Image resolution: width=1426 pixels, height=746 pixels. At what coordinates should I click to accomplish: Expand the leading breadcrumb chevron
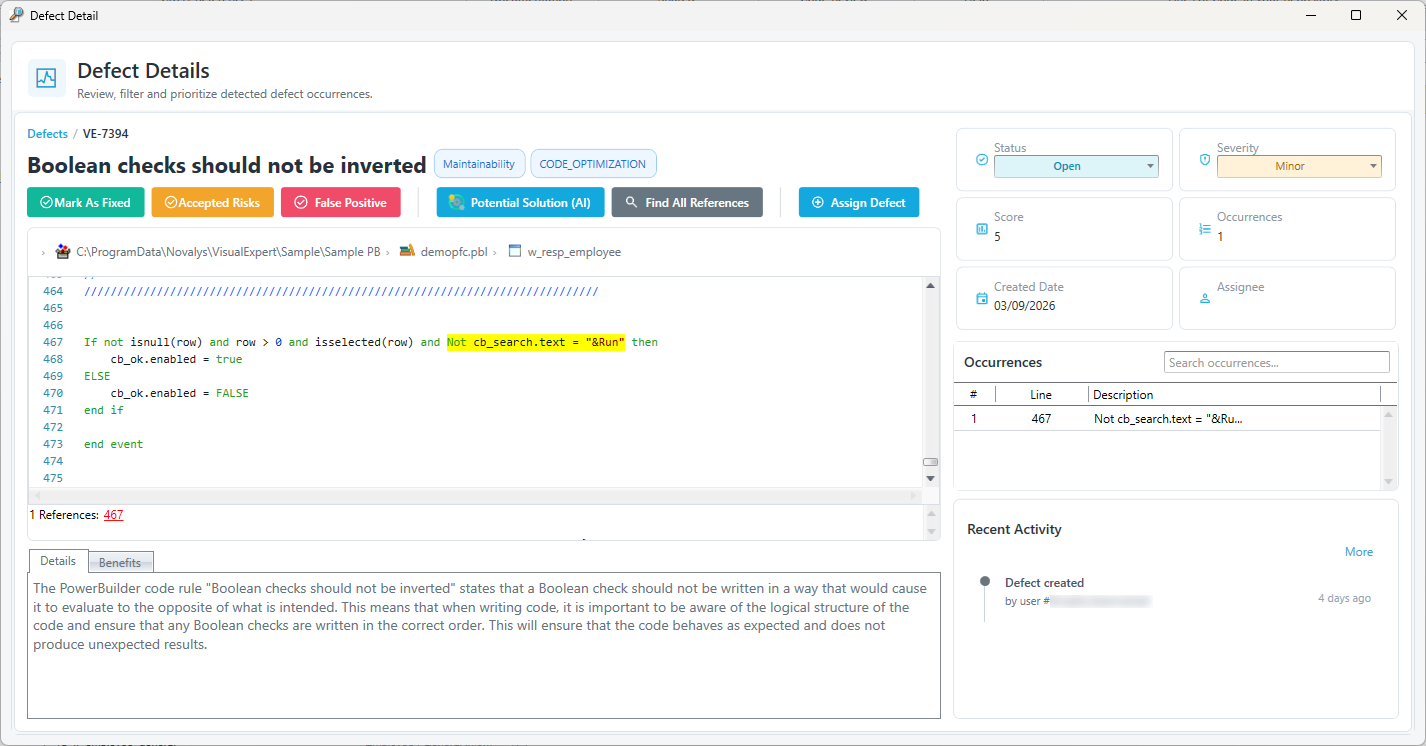43,253
